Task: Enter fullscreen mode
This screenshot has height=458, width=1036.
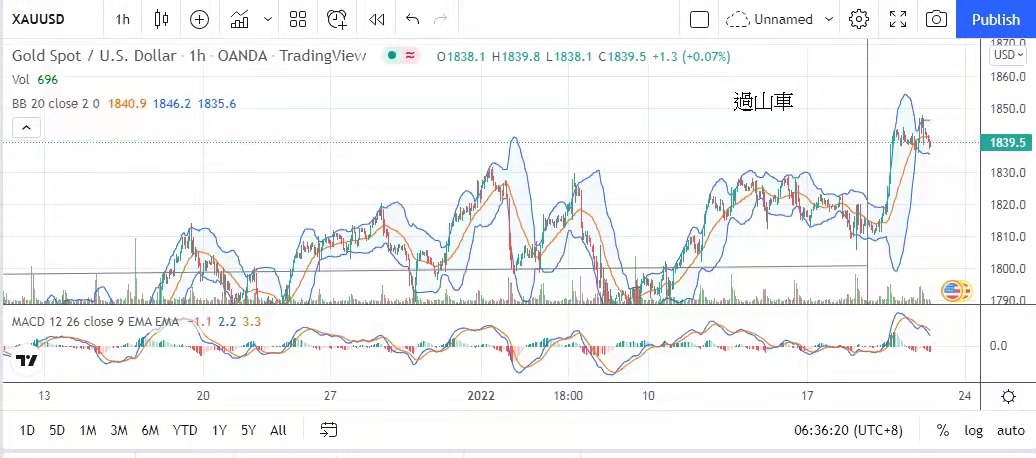Action: (897, 19)
